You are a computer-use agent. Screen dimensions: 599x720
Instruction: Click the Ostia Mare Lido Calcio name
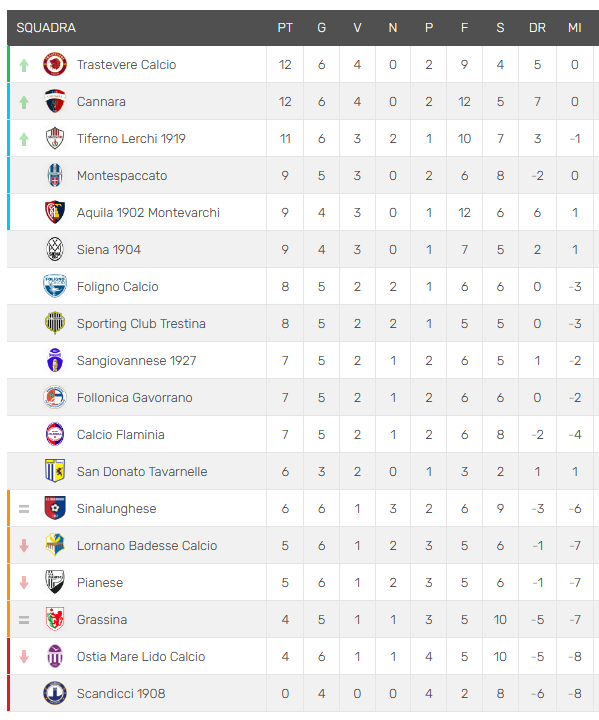click(141, 657)
